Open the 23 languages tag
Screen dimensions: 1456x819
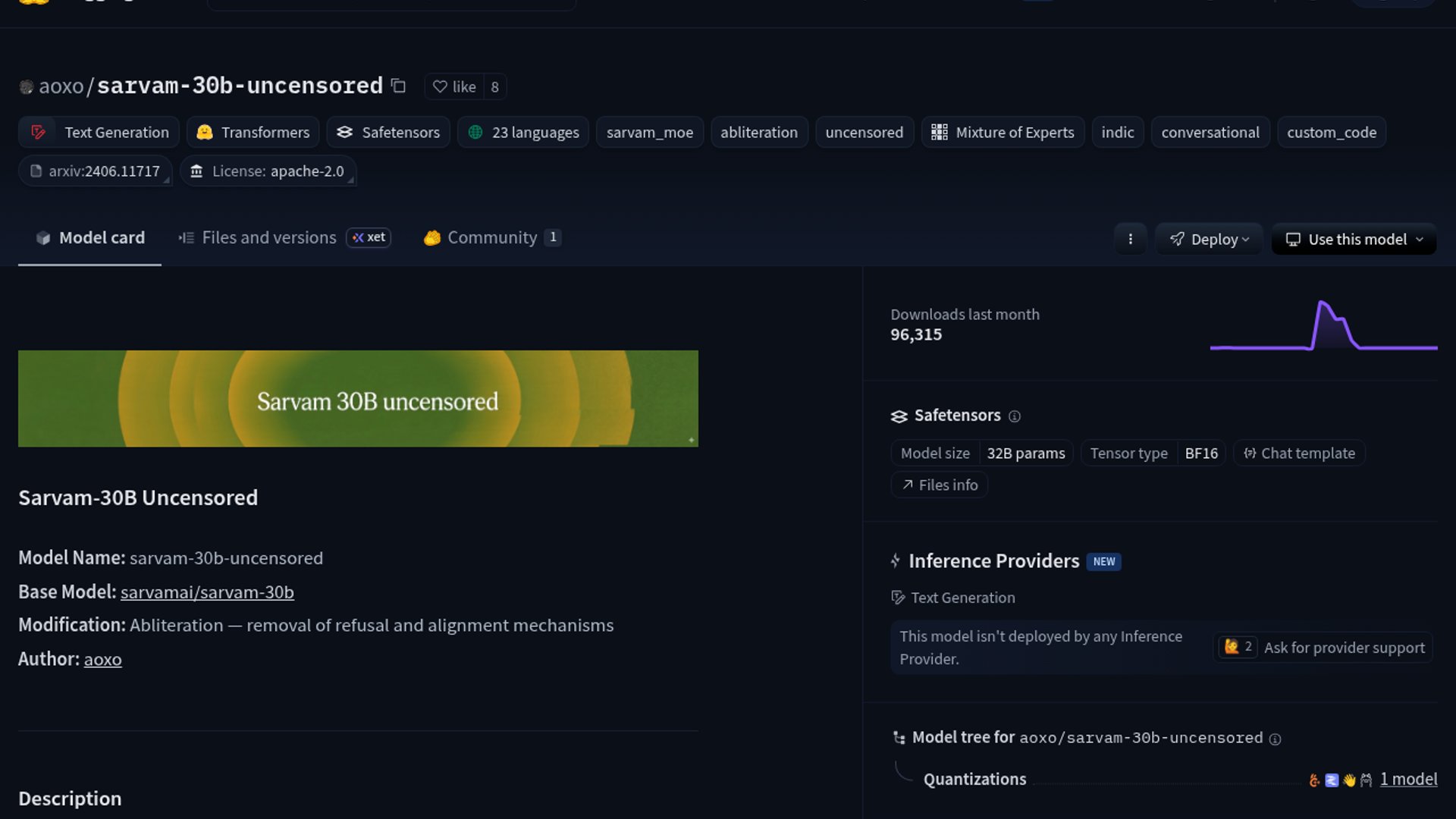pos(523,133)
